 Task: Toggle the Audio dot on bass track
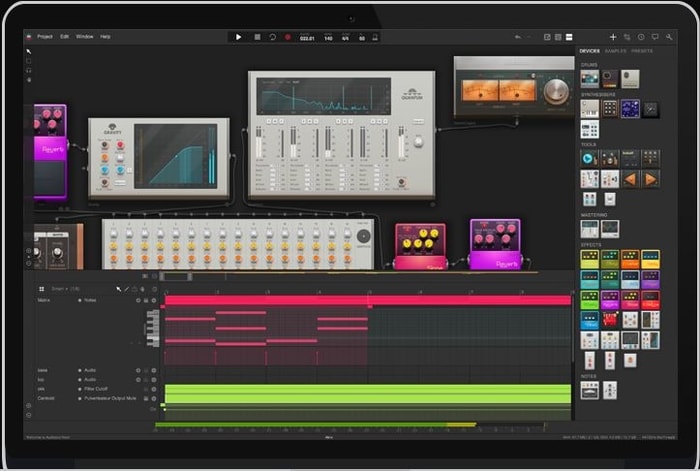click(80, 370)
